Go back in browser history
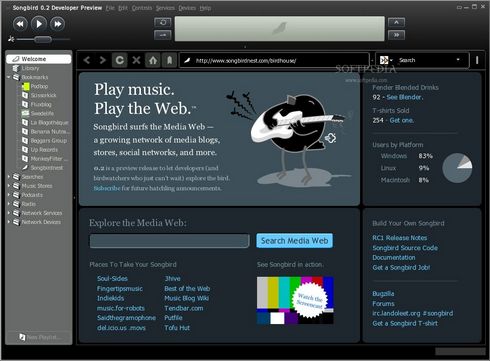The height and width of the screenshot is (361, 490). 87,60
